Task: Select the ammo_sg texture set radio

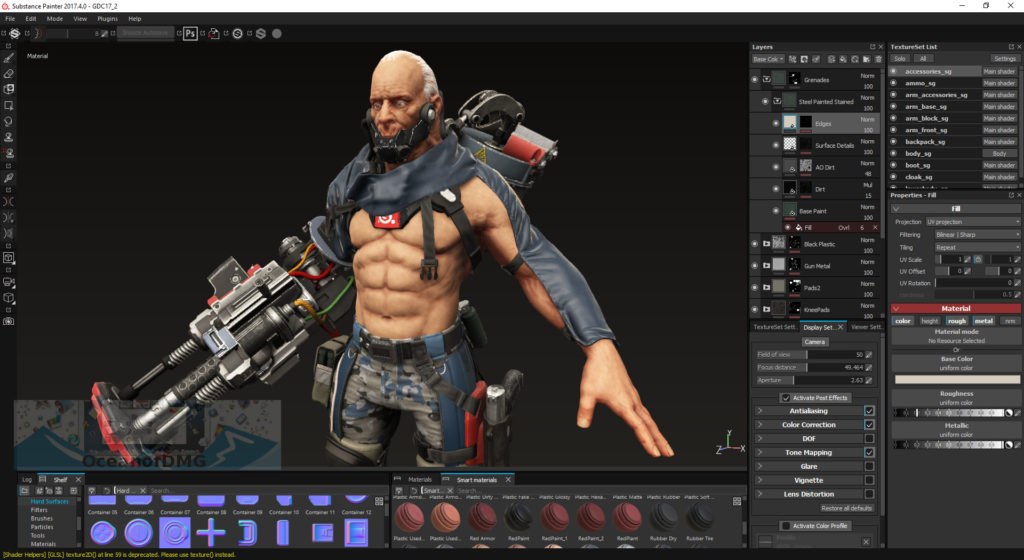Action: tap(894, 83)
